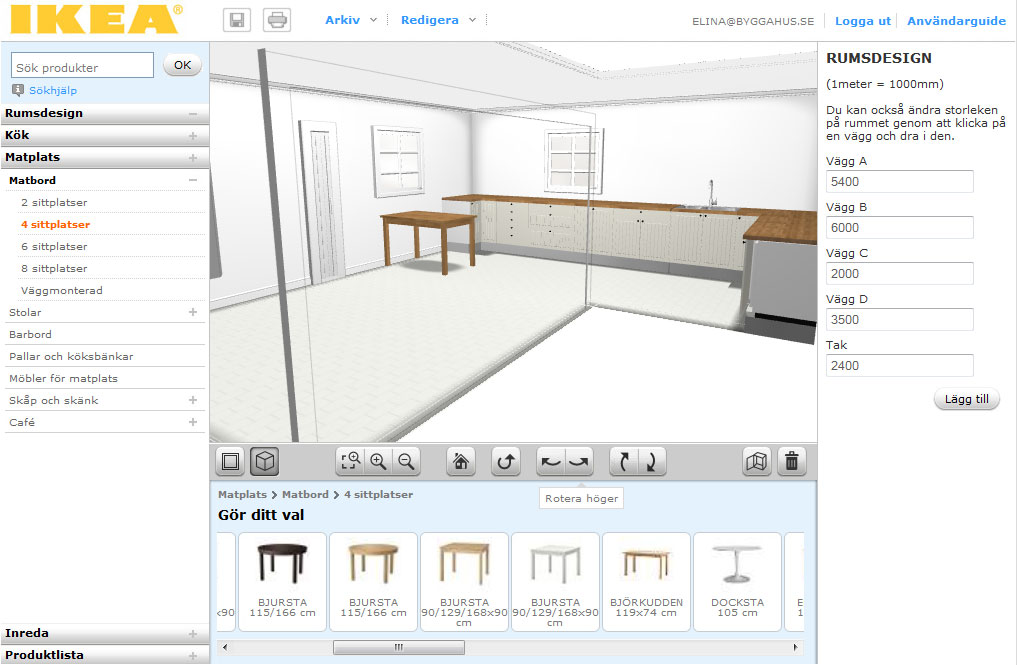Click the zoom out magnifier icon
The width and height of the screenshot is (1018, 665).
(406, 461)
